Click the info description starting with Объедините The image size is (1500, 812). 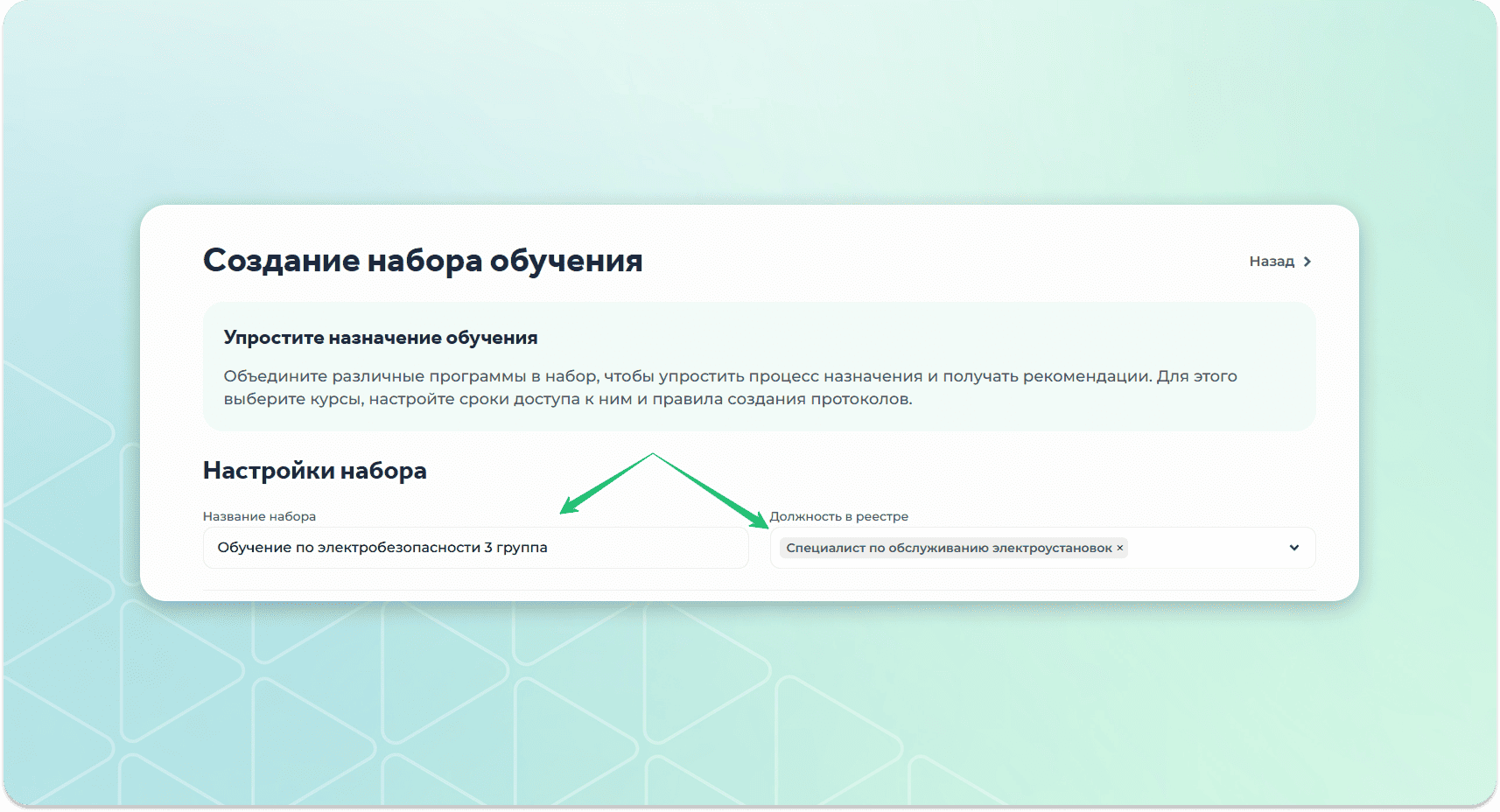pos(730,376)
